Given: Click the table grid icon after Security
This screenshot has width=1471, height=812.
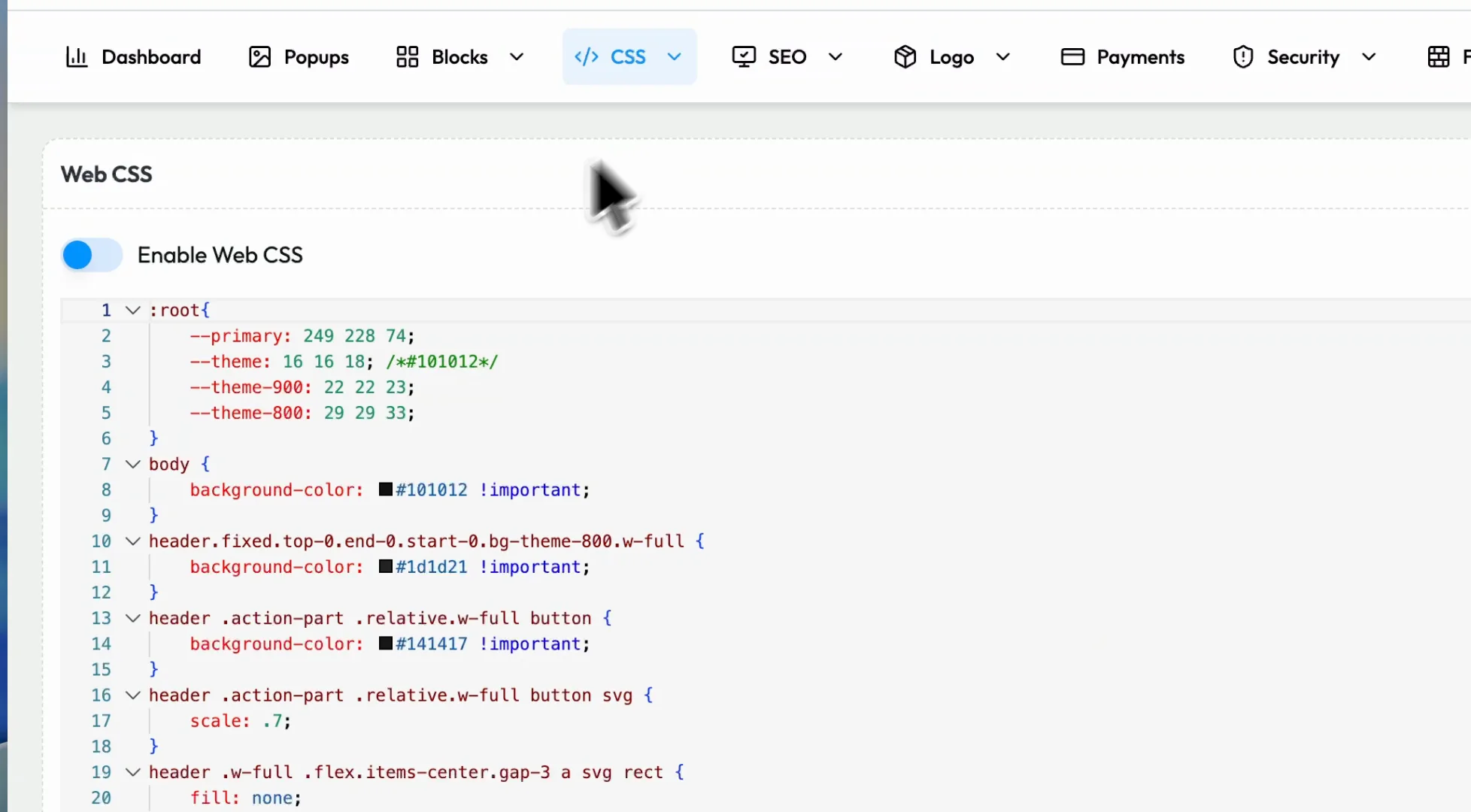Looking at the screenshot, I should pos(1438,57).
